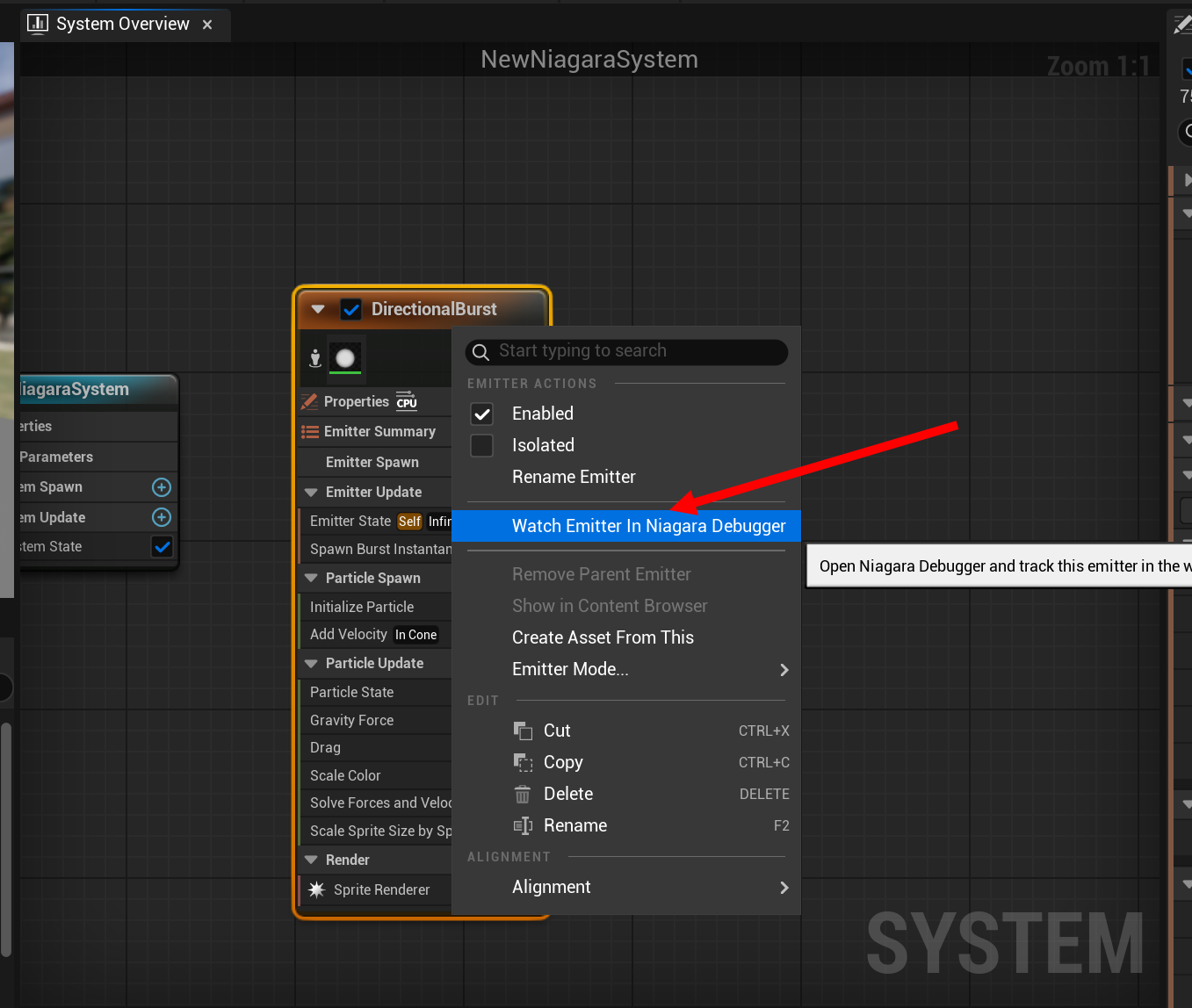Choose Copy from Edit section
The width and height of the screenshot is (1192, 1008).
coord(626,762)
